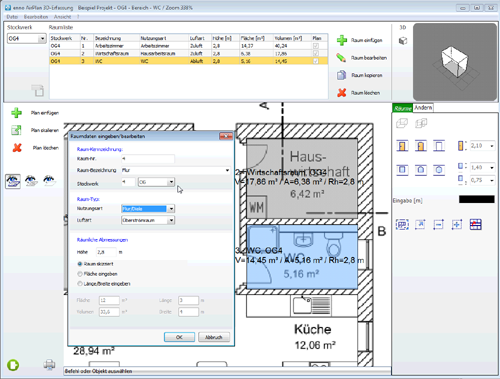Click the greyed stacked pages icon under Stockwerk
The height and width of the screenshot is (379, 500).
click(38, 90)
